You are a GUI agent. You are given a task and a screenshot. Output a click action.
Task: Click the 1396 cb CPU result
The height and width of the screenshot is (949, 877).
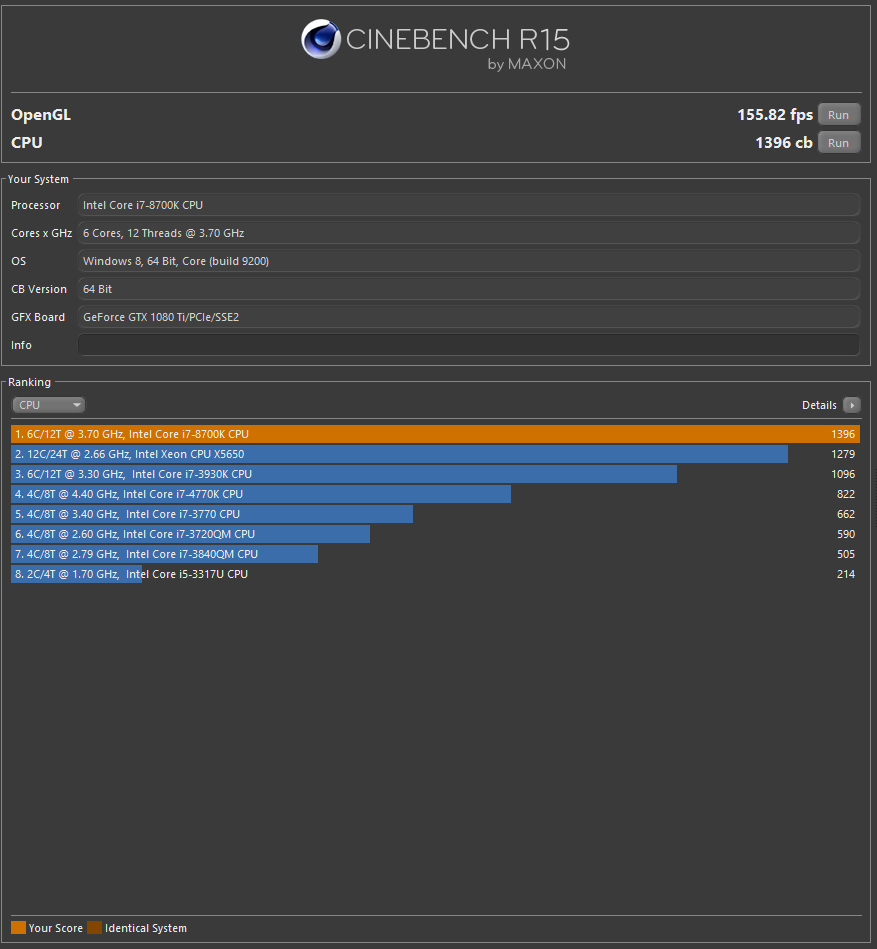[784, 142]
